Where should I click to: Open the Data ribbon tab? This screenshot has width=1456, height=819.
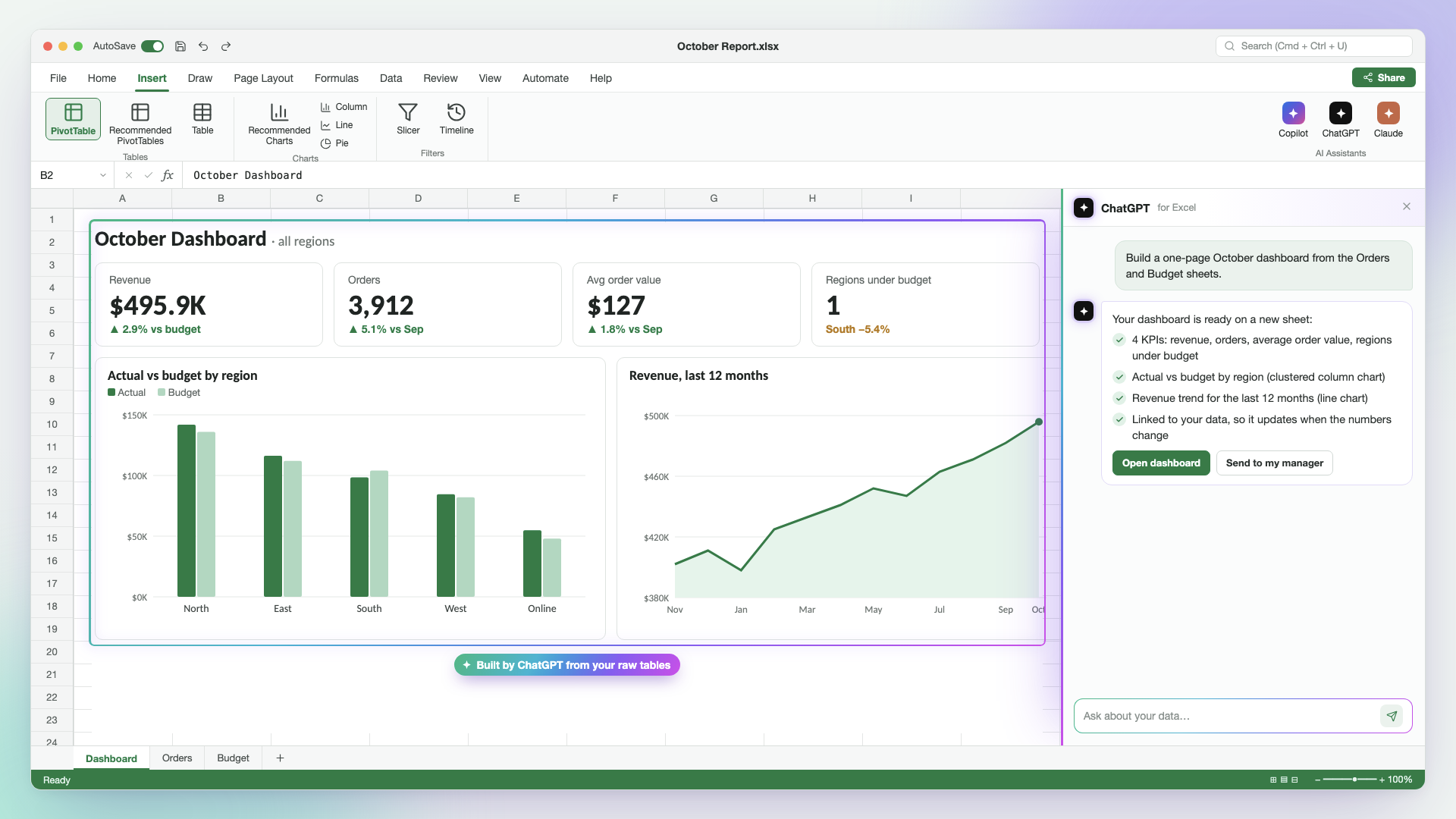click(x=391, y=78)
